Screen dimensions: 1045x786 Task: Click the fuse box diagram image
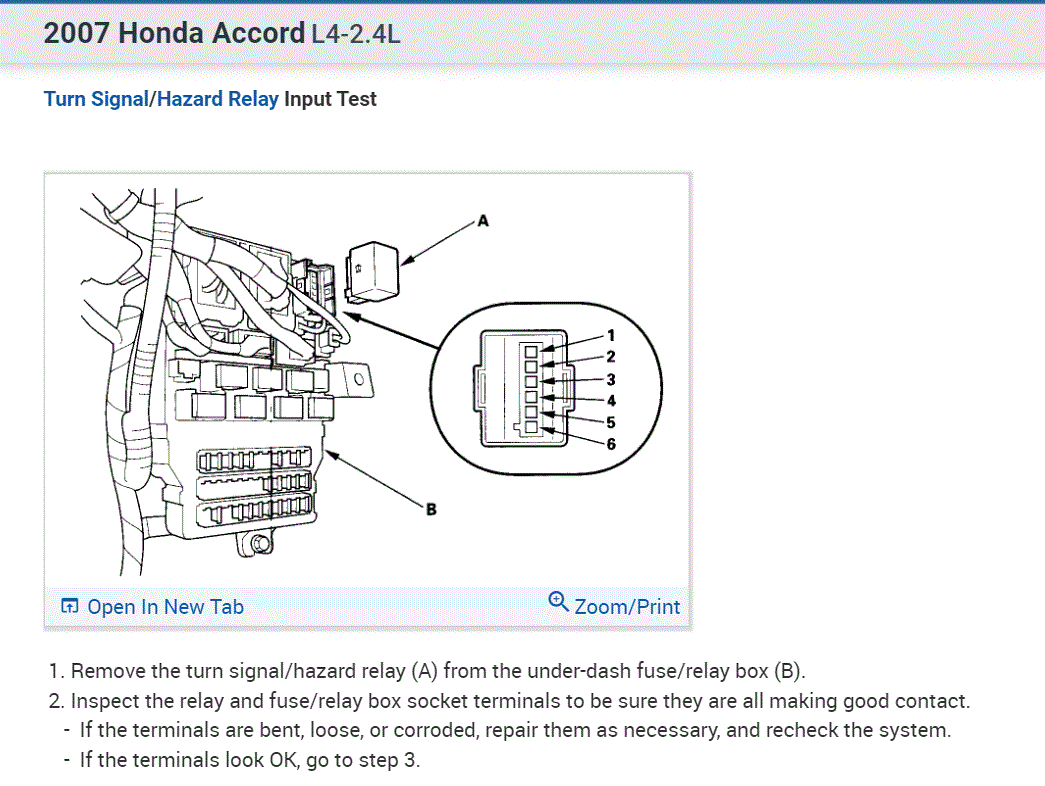(x=367, y=381)
